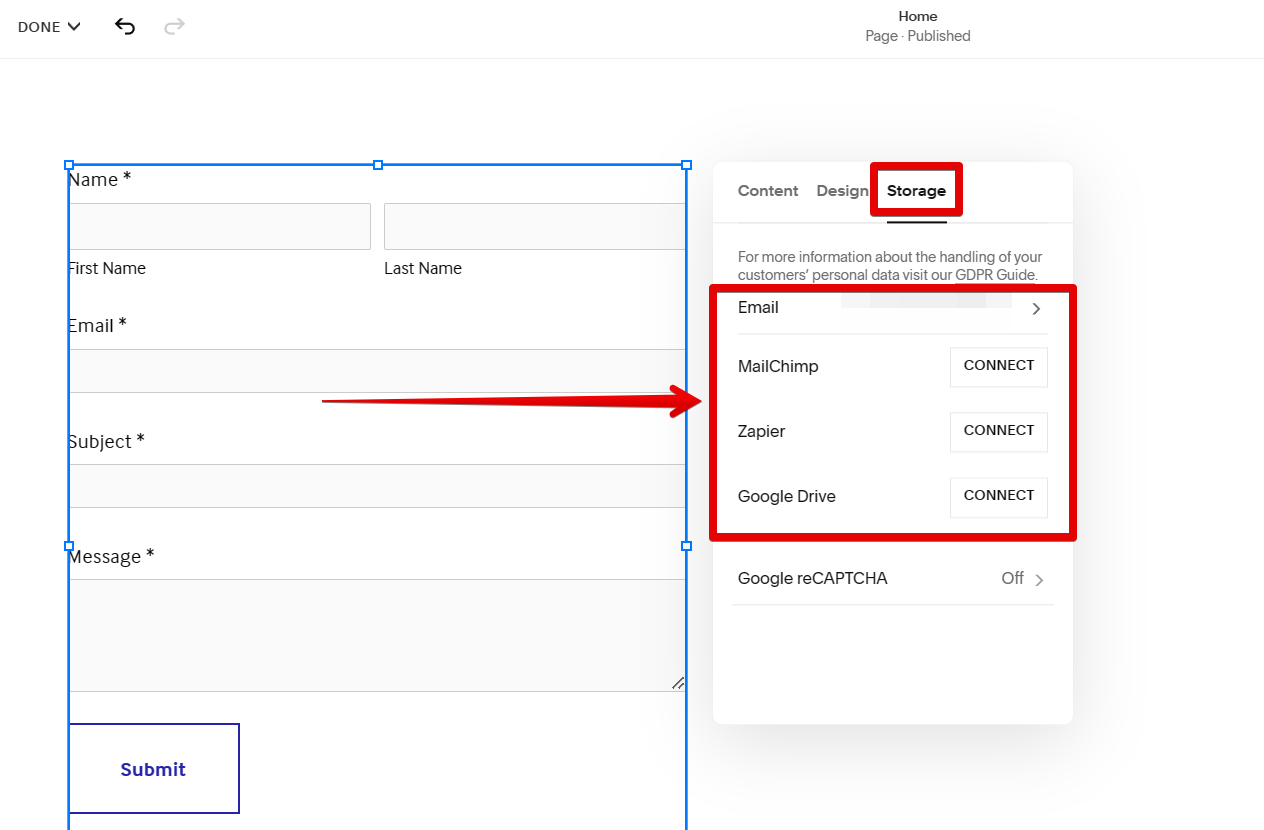Click the 'Email' label in Storage panel
This screenshot has height=830, width=1264.
(x=758, y=307)
